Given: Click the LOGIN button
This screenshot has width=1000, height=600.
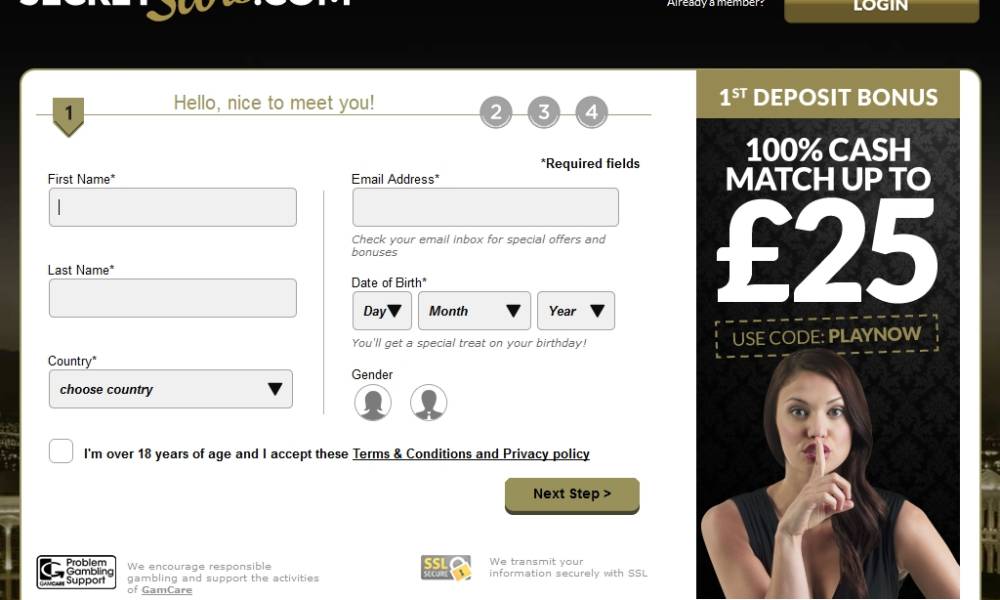Looking at the screenshot, I should coord(881,8).
